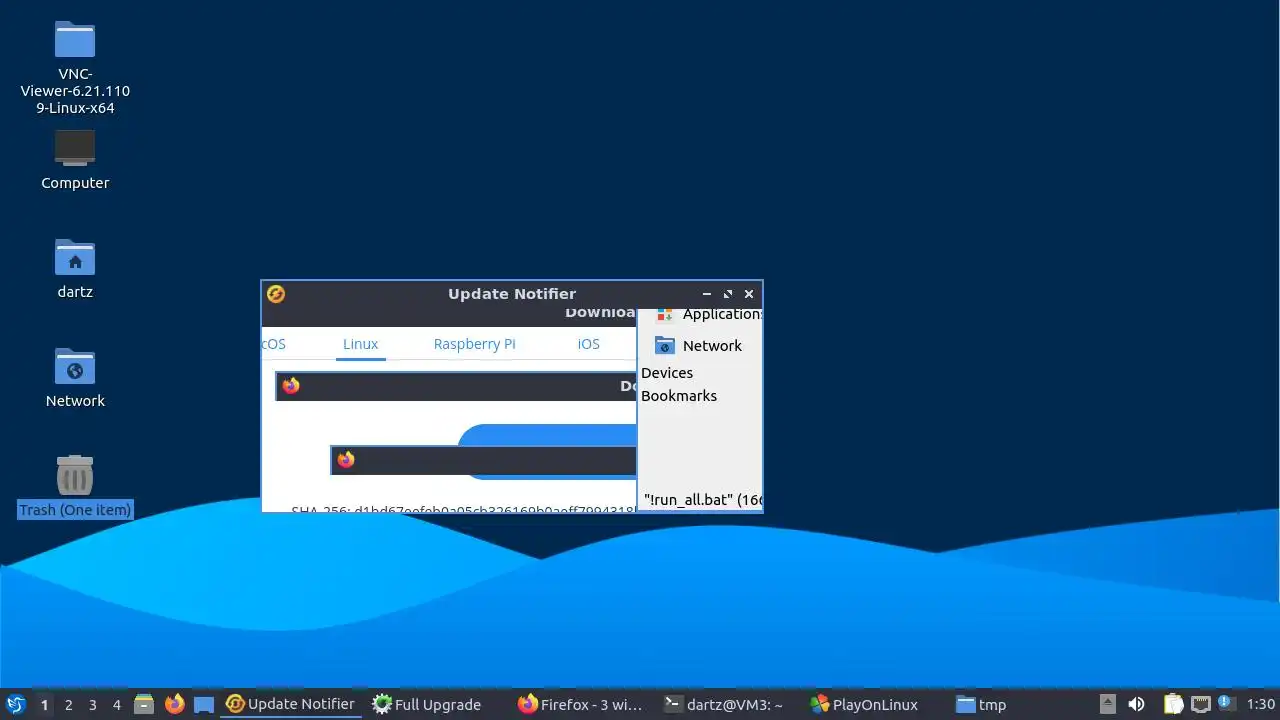Minimize the Update Notifier window

[707, 294]
